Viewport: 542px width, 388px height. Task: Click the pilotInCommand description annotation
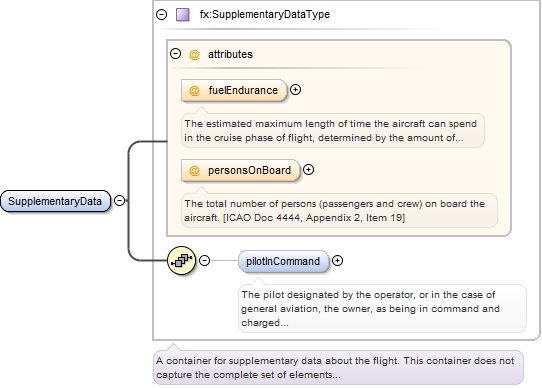382,308
